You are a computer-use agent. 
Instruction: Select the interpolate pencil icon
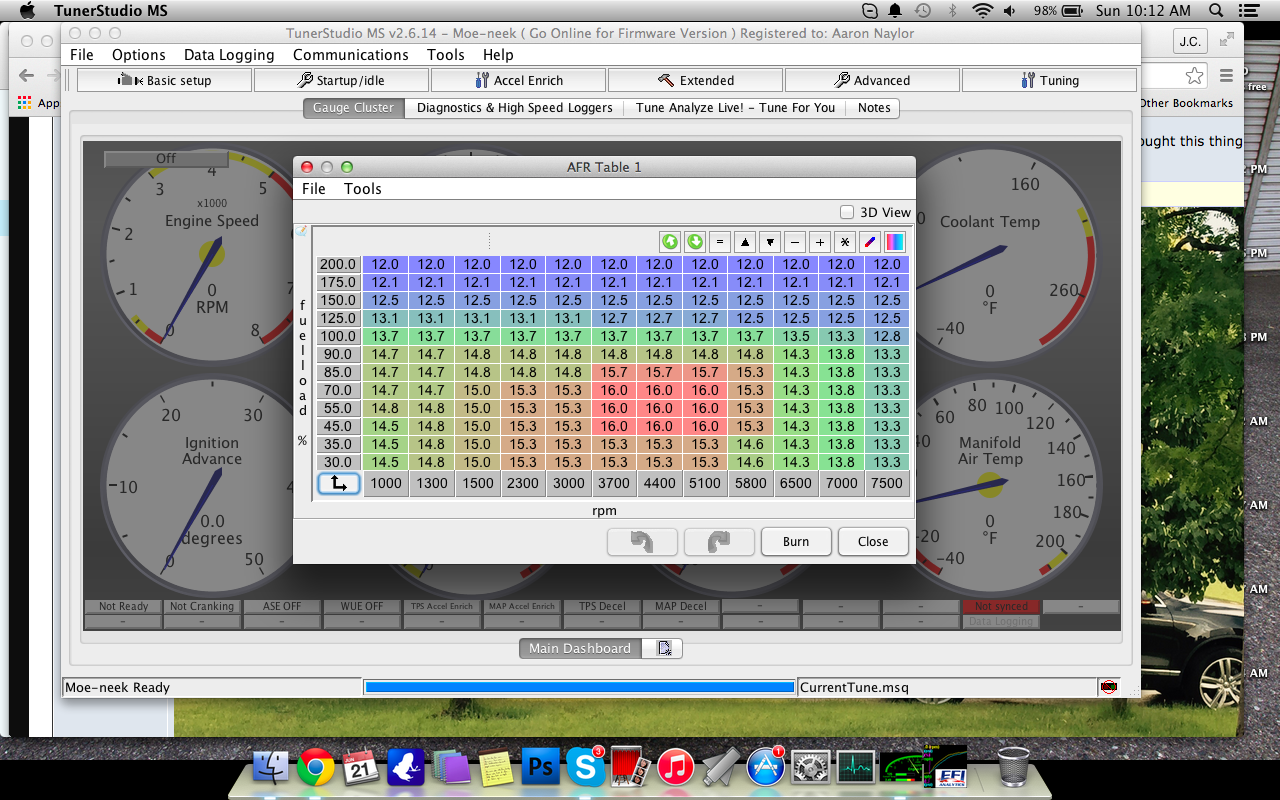870,242
